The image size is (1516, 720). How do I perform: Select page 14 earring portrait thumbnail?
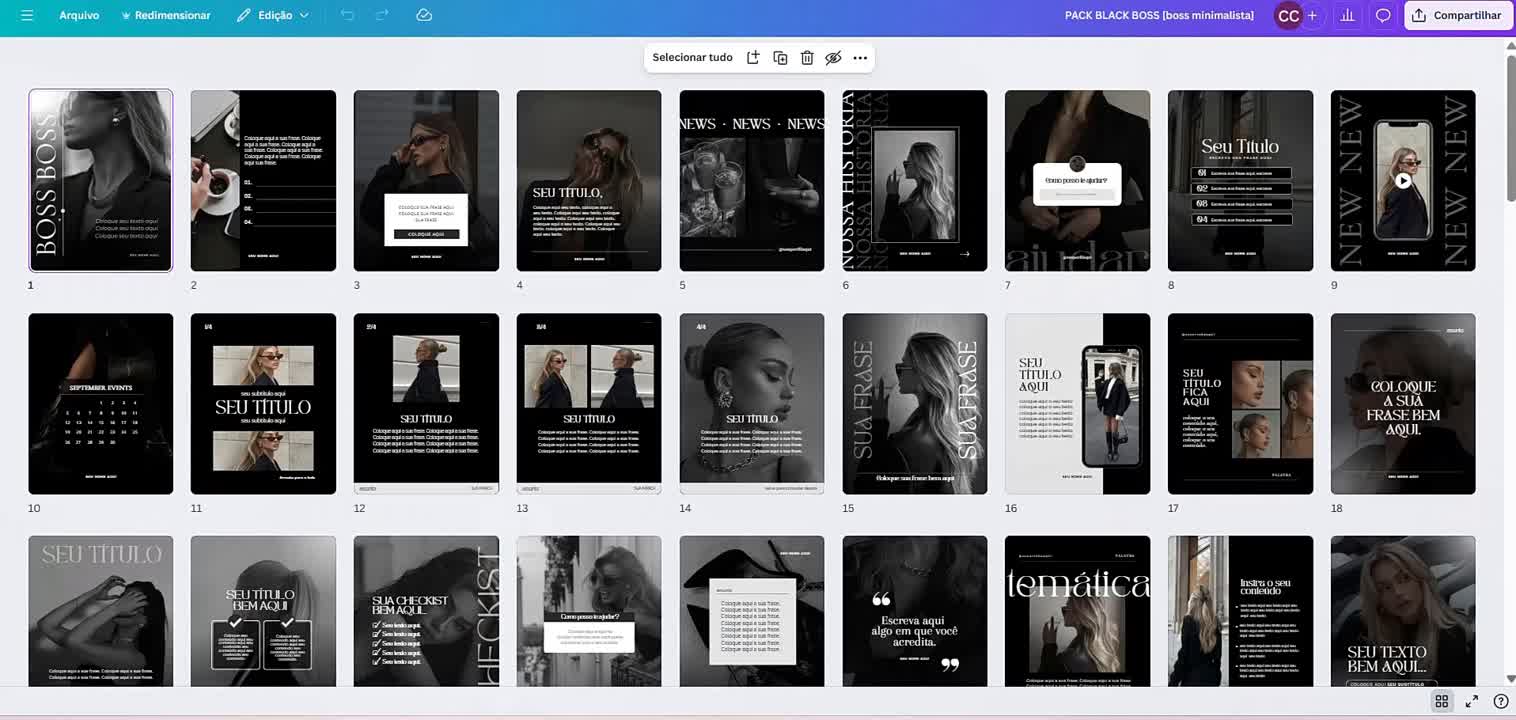click(x=752, y=404)
